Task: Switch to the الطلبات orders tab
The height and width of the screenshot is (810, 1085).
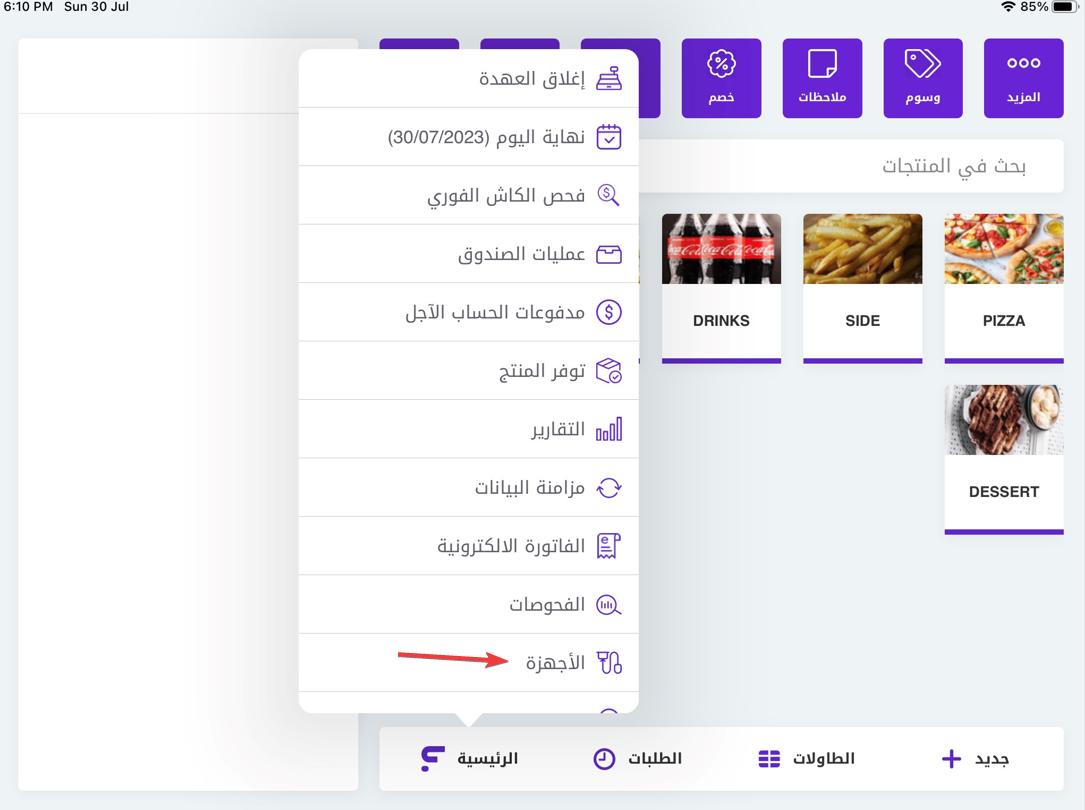Action: tap(638, 759)
